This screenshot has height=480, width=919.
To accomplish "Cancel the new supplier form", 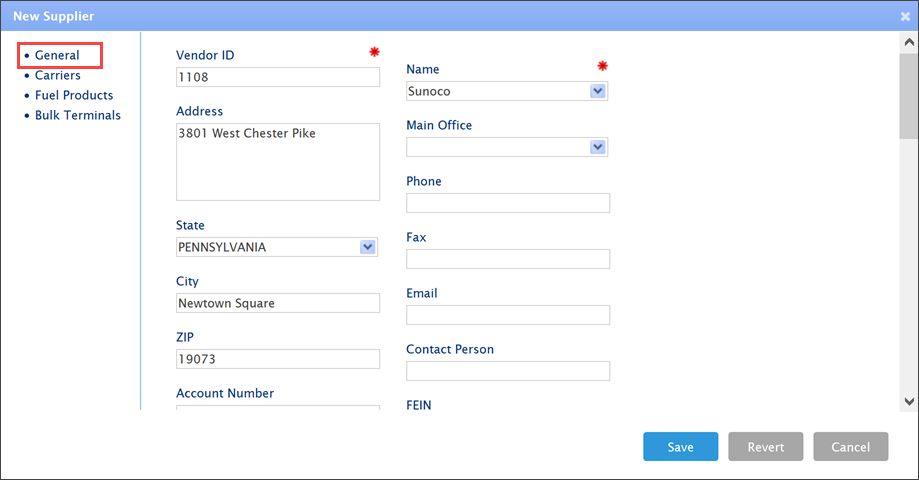I will pos(851,447).
